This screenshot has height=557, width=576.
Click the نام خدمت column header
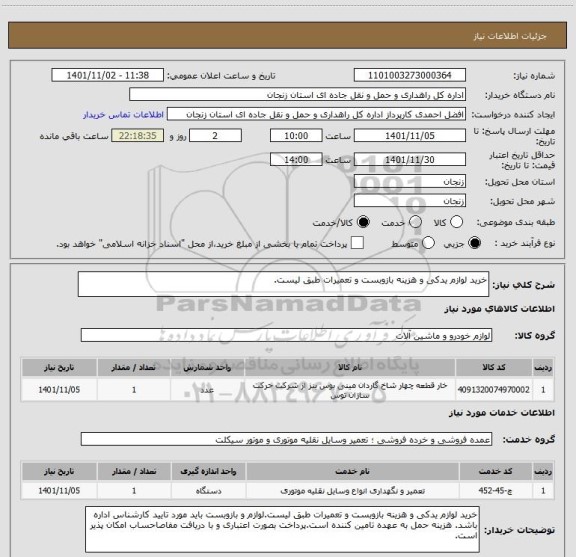(352, 471)
